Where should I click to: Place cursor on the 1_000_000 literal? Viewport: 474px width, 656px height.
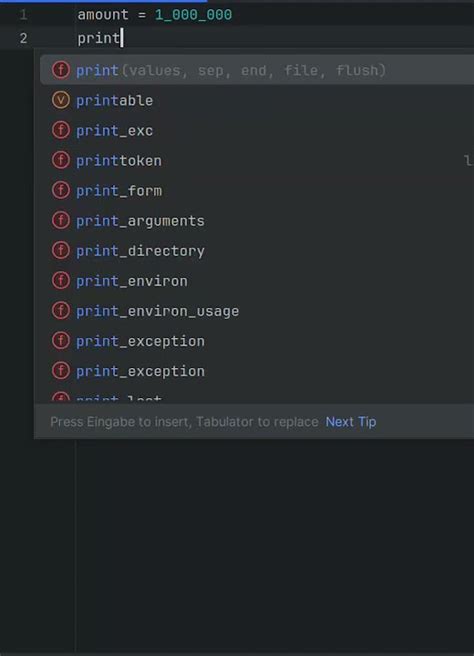pos(193,15)
